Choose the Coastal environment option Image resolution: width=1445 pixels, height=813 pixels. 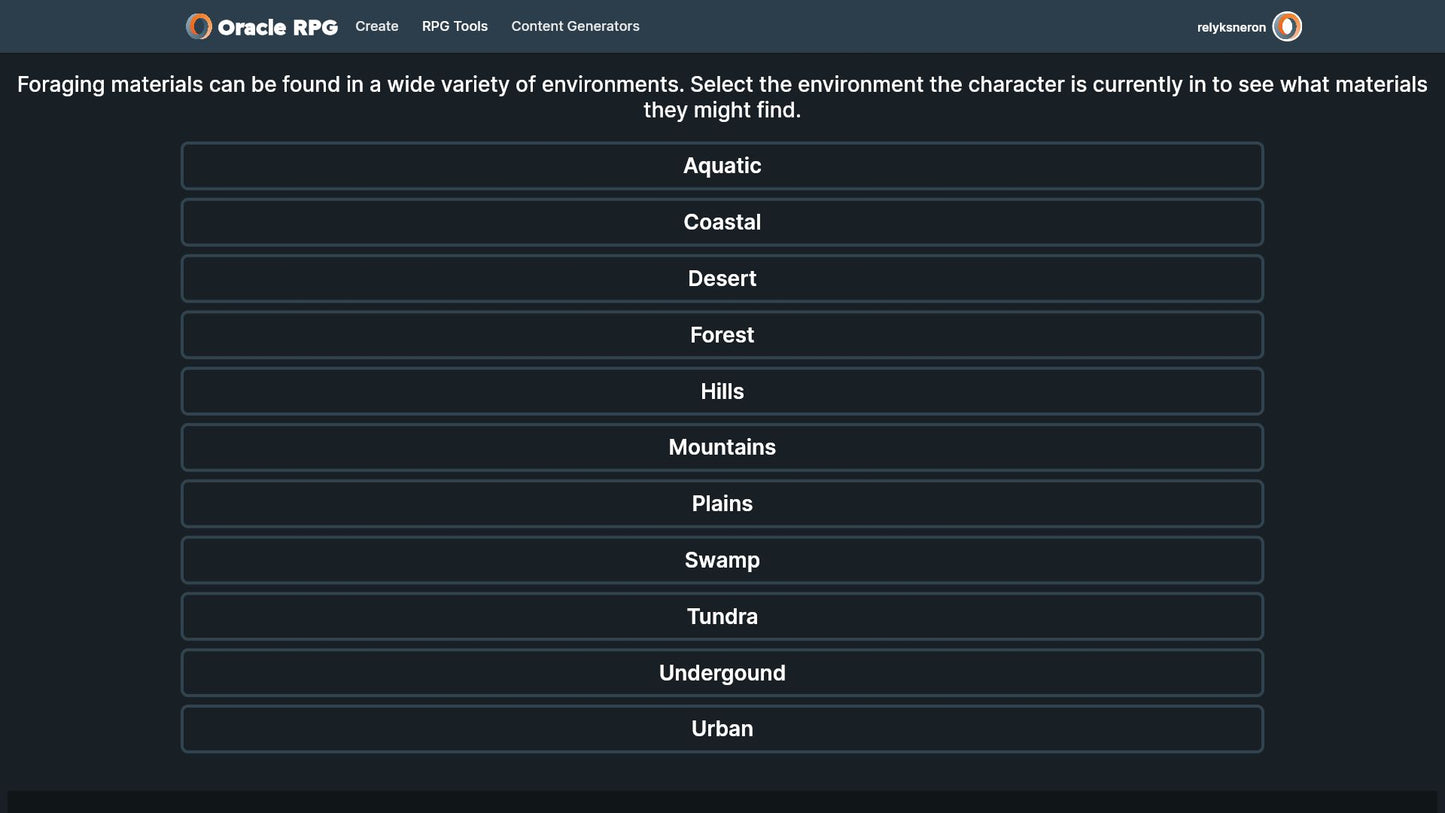722,222
